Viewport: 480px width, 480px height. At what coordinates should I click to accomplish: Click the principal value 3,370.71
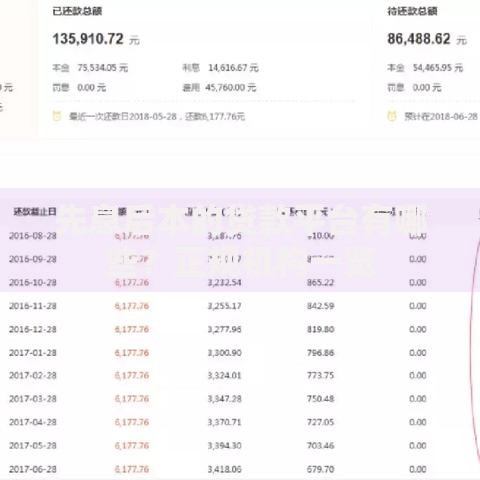click(x=224, y=422)
